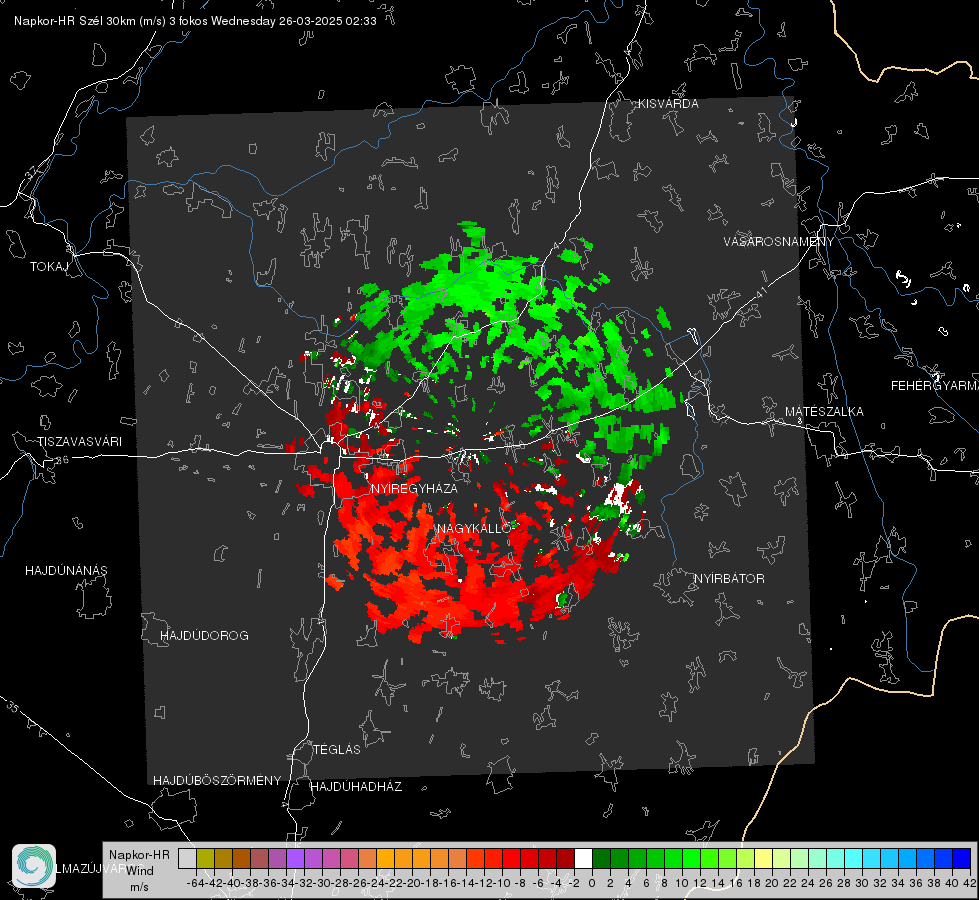Click the HAJDÚDOROG label
This screenshot has height=900, width=979.
pos(204,635)
